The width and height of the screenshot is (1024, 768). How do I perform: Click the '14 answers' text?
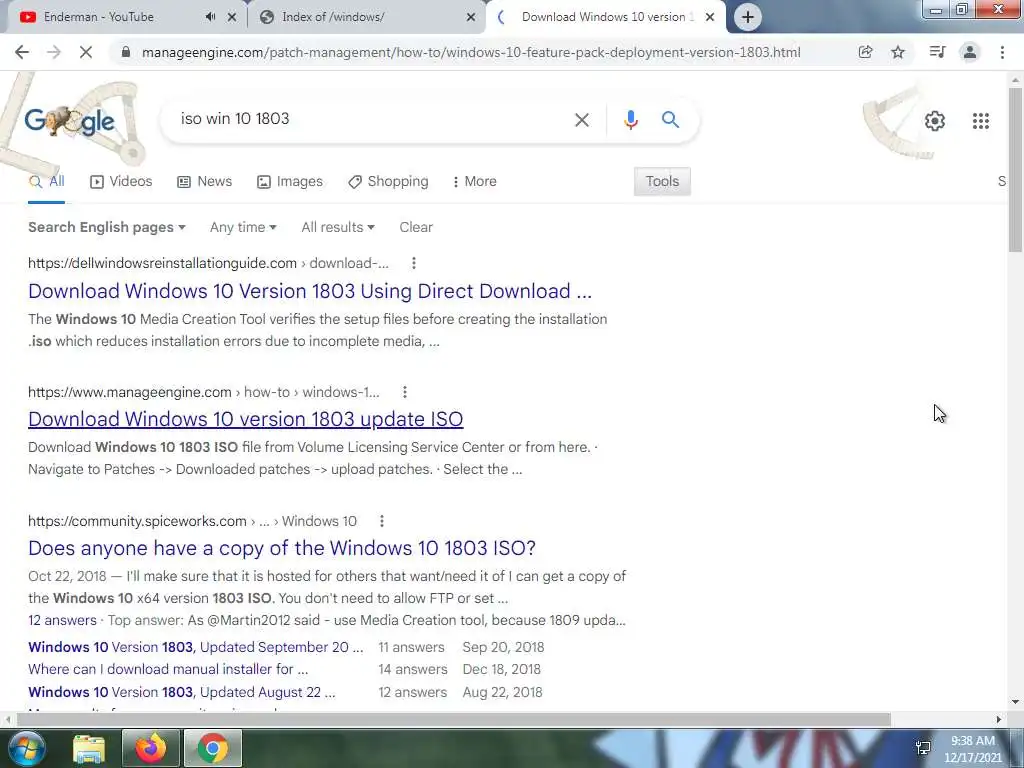pyautogui.click(x=413, y=669)
